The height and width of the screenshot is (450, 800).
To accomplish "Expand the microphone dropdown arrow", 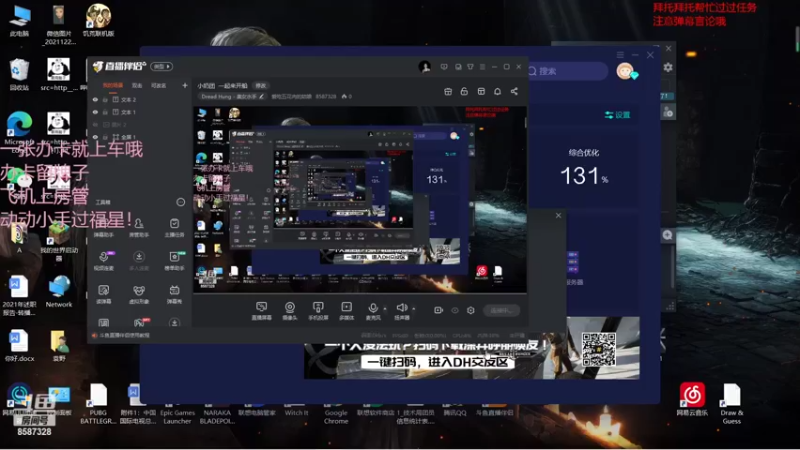I will [385, 308].
